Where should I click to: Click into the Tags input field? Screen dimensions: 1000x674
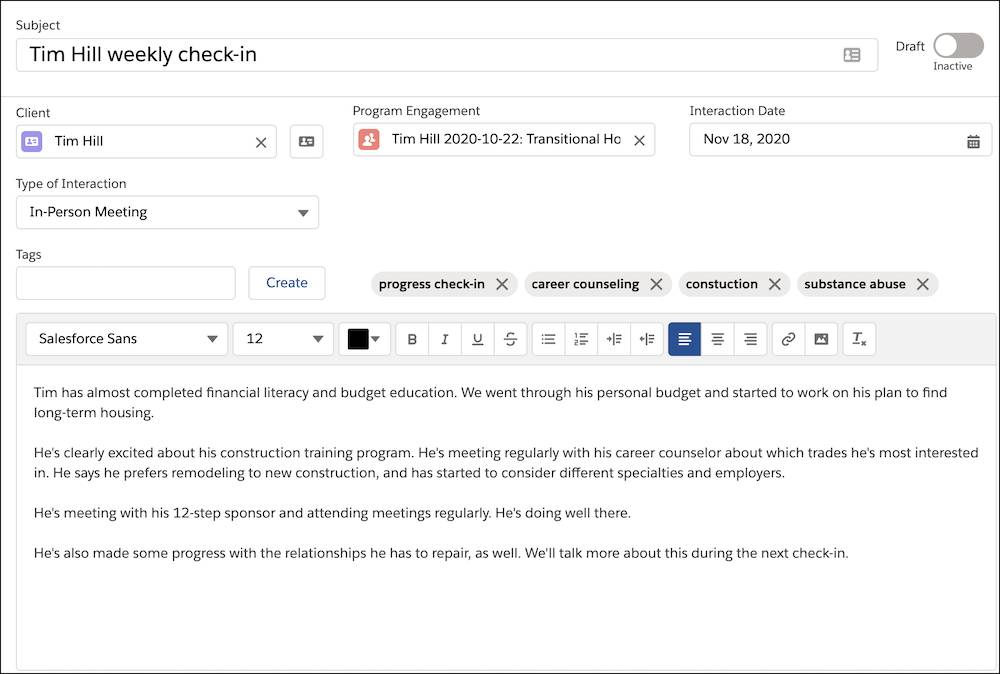tap(126, 283)
